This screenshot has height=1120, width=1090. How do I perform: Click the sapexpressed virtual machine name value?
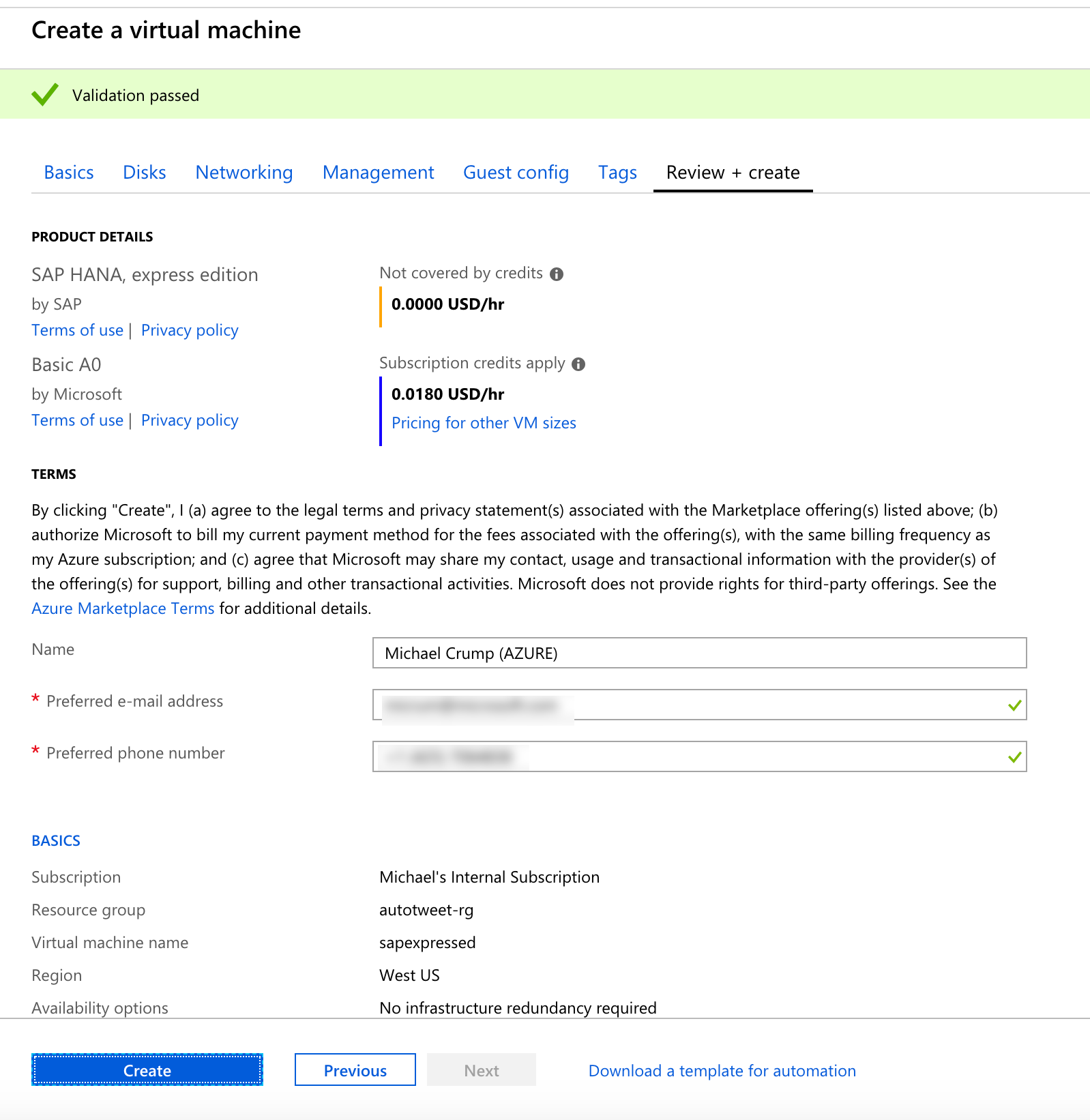tap(428, 943)
